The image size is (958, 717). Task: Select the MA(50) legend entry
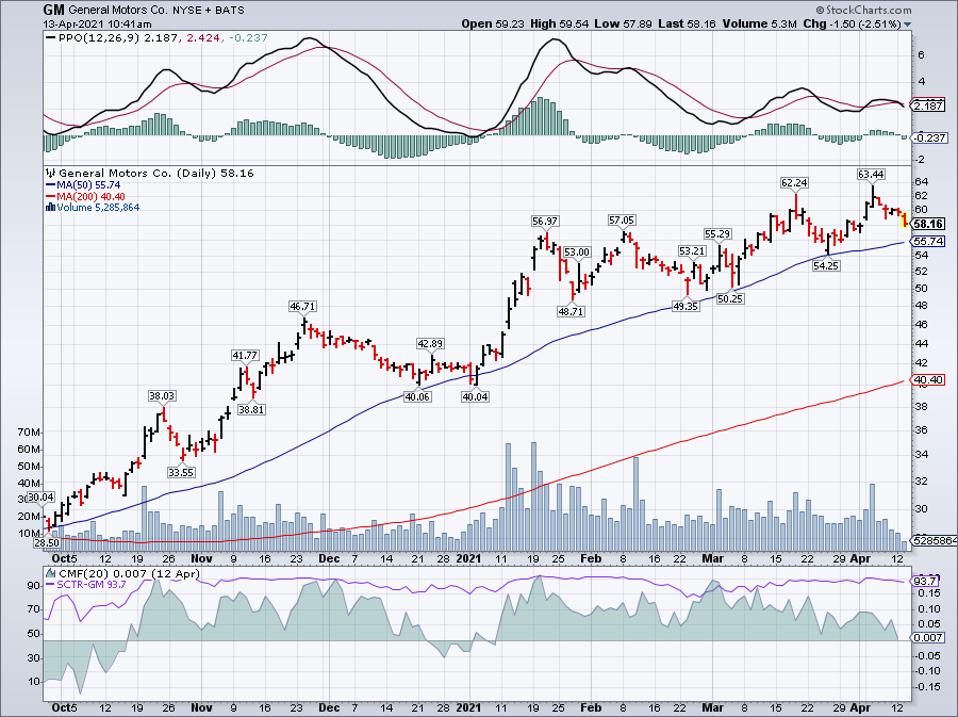(x=82, y=185)
